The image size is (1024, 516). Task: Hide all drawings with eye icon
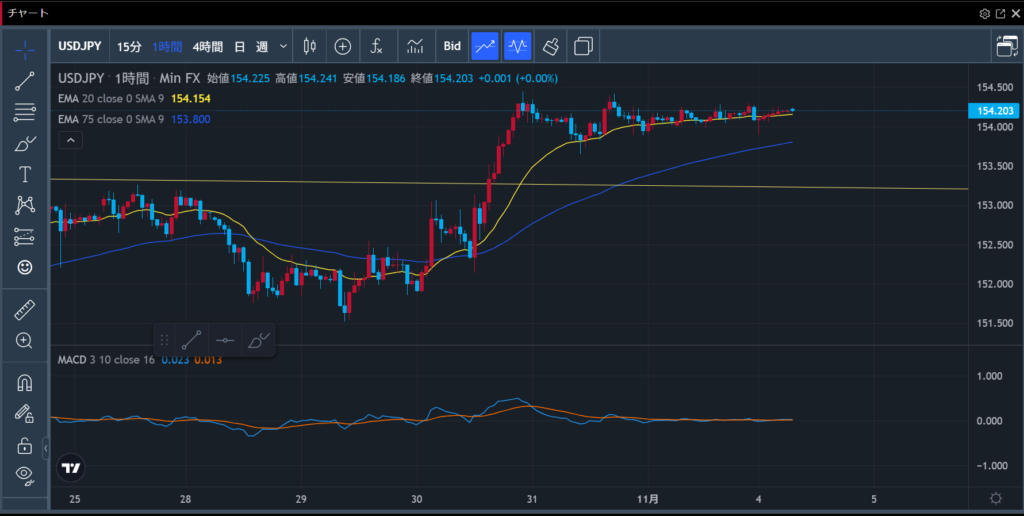point(25,474)
